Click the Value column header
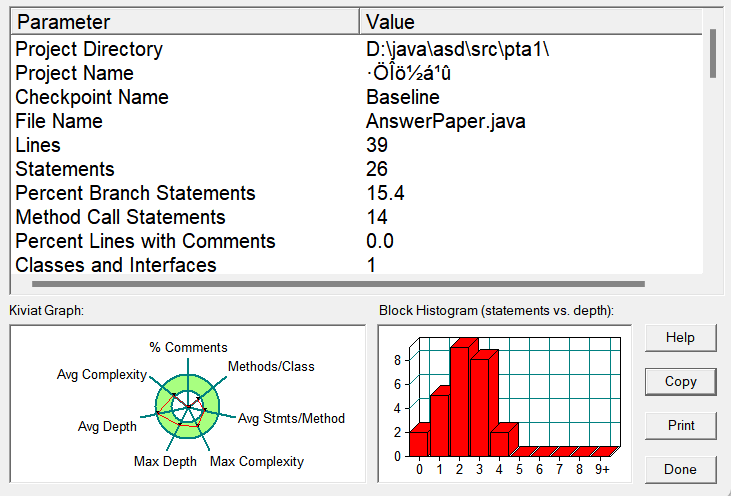Image resolution: width=731 pixels, height=496 pixels. 530,21
